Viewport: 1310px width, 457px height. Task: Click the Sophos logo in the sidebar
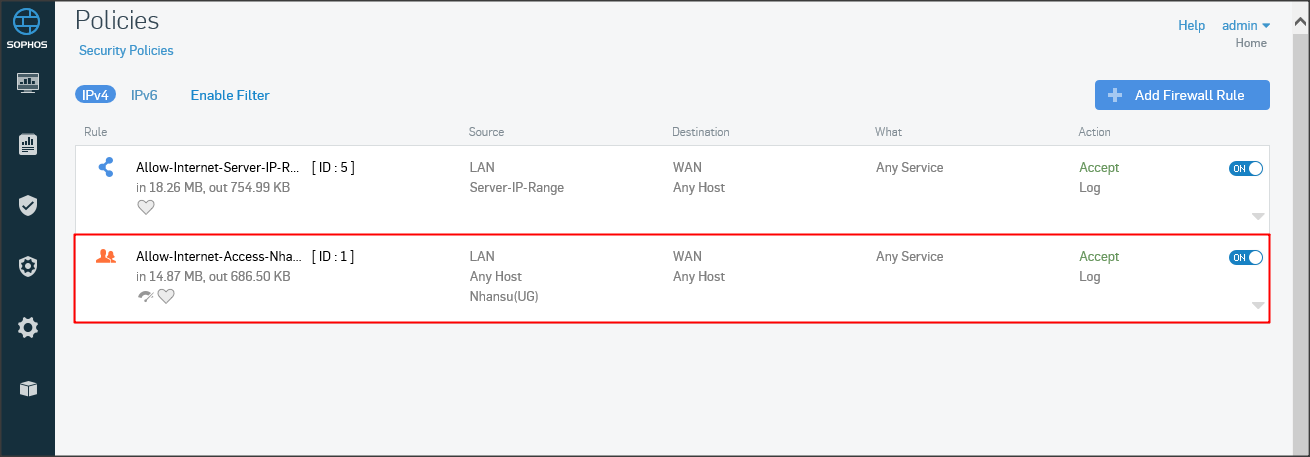[x=28, y=27]
